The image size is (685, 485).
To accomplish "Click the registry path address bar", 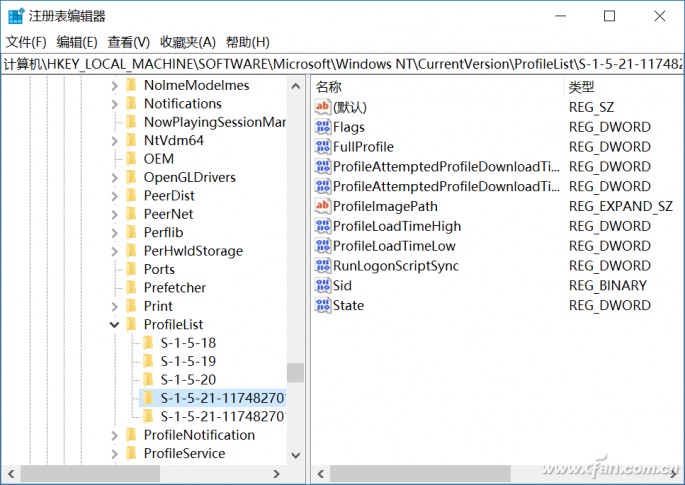I will pyautogui.click(x=342, y=64).
